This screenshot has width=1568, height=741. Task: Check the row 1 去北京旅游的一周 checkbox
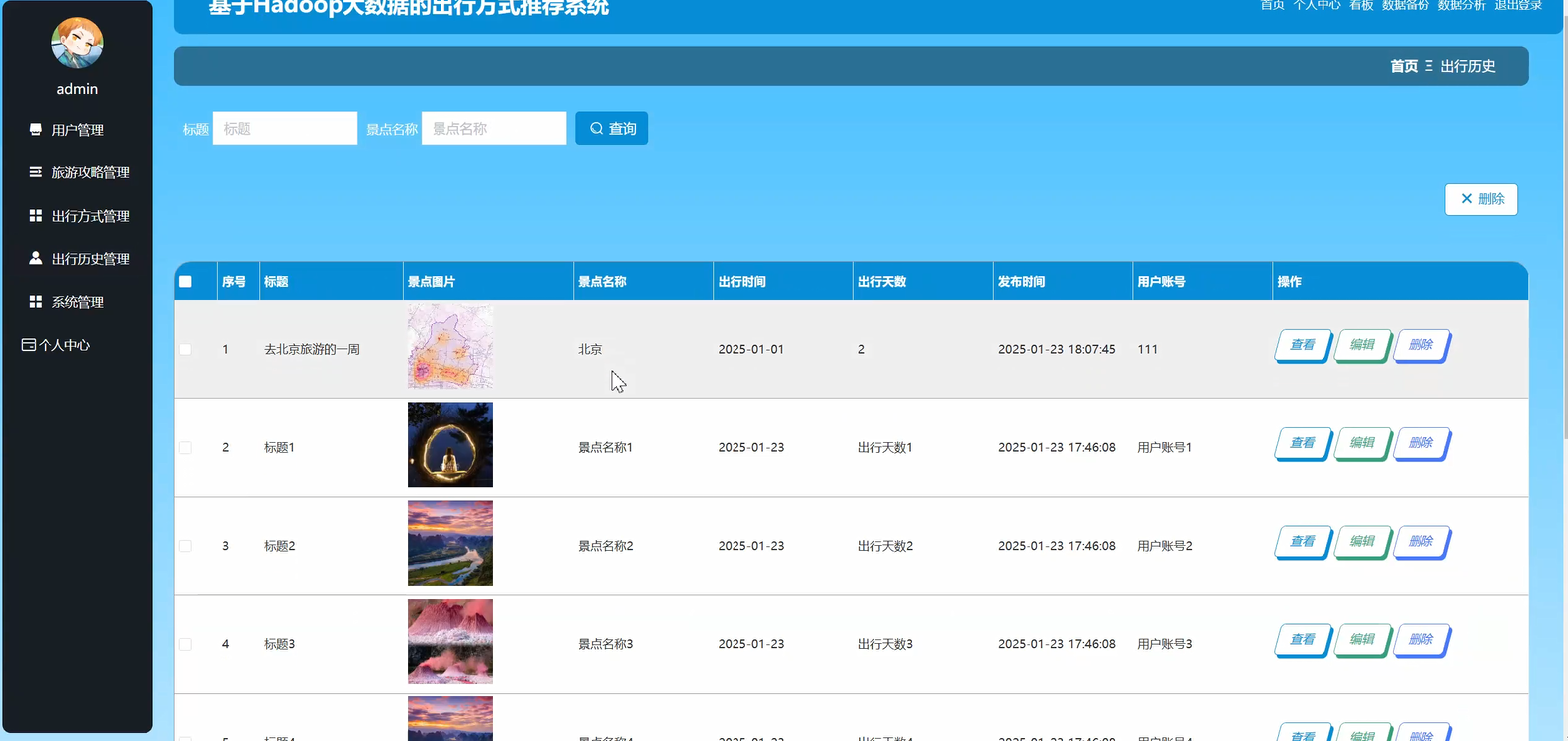(185, 350)
